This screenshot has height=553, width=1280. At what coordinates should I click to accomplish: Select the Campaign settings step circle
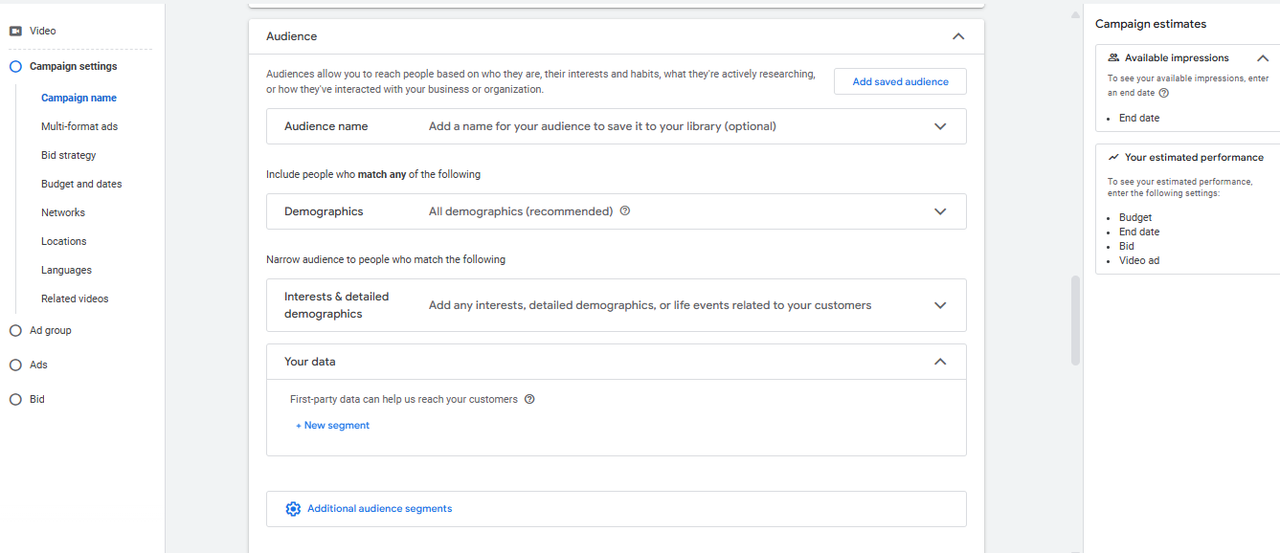[15, 67]
